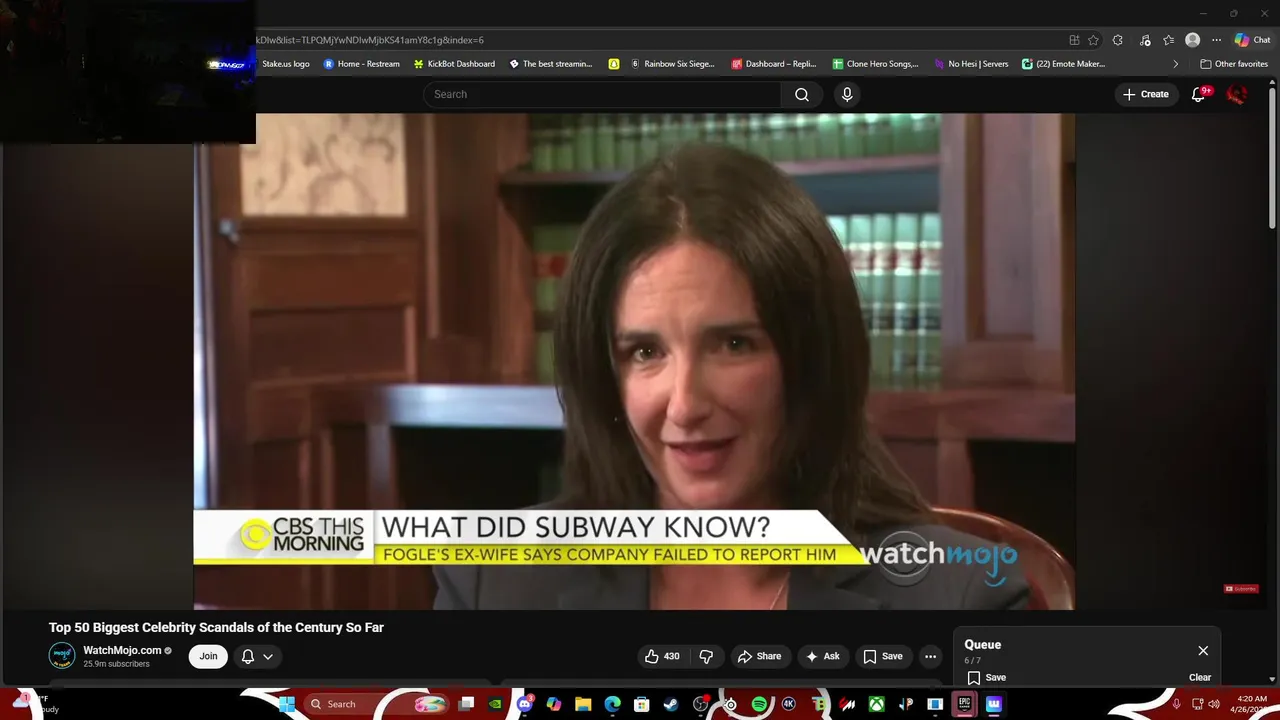Open the favorites list icon in toolbar
The image size is (1280, 720).
(x=1168, y=40)
